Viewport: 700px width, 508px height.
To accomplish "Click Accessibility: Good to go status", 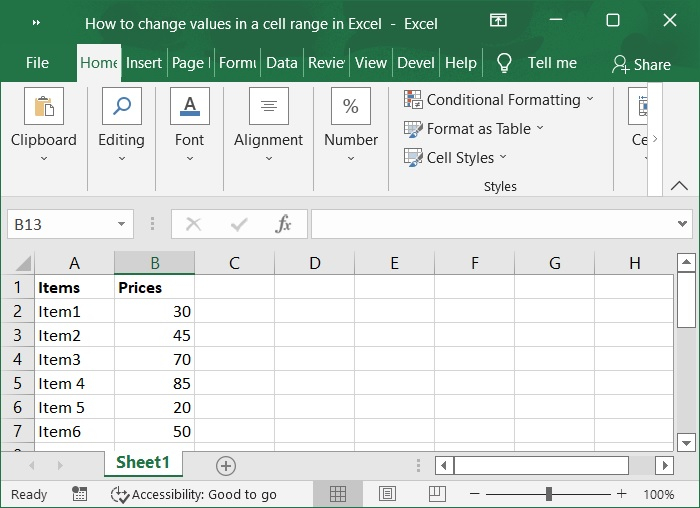I will 194,494.
